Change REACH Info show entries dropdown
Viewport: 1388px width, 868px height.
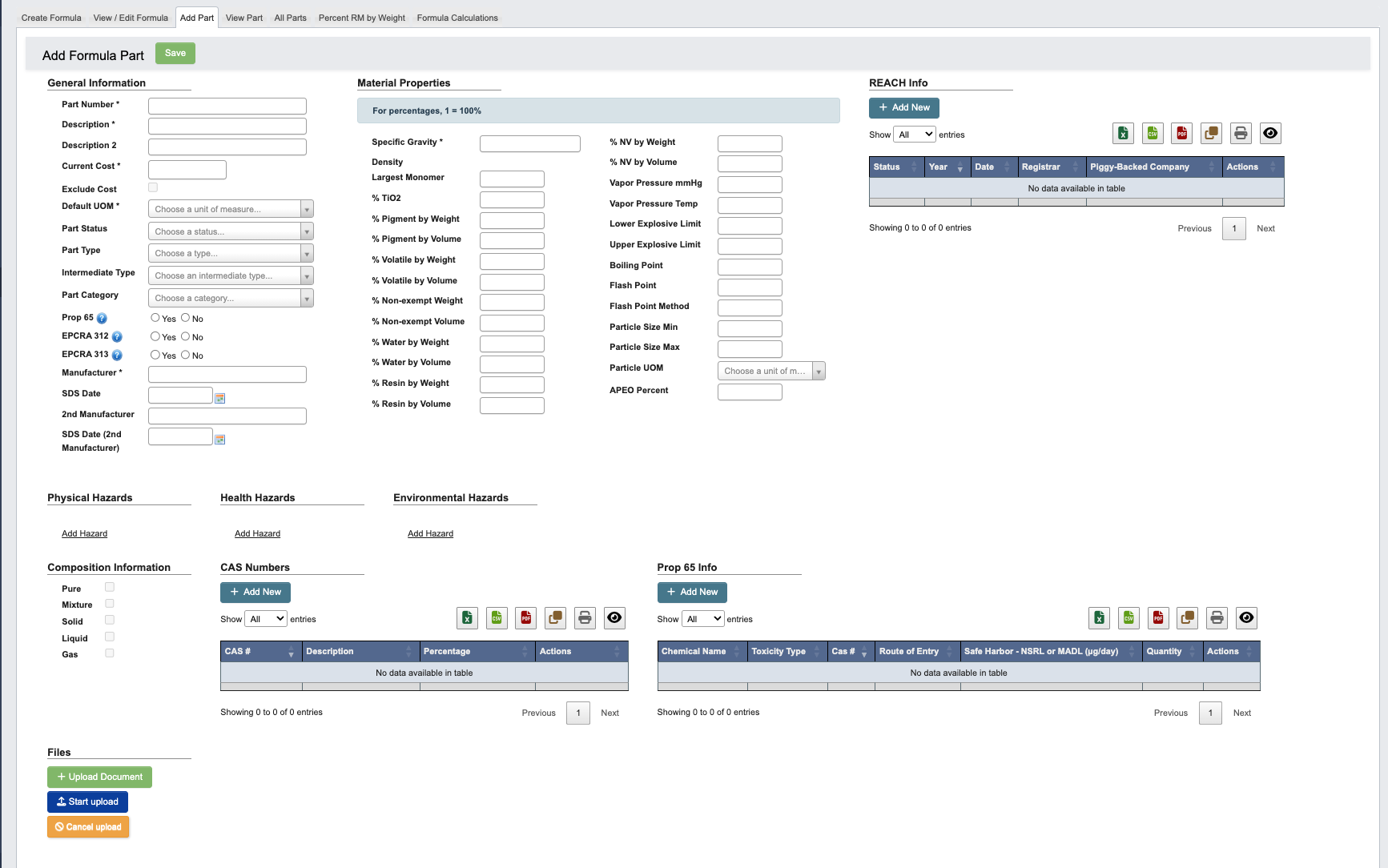point(915,135)
